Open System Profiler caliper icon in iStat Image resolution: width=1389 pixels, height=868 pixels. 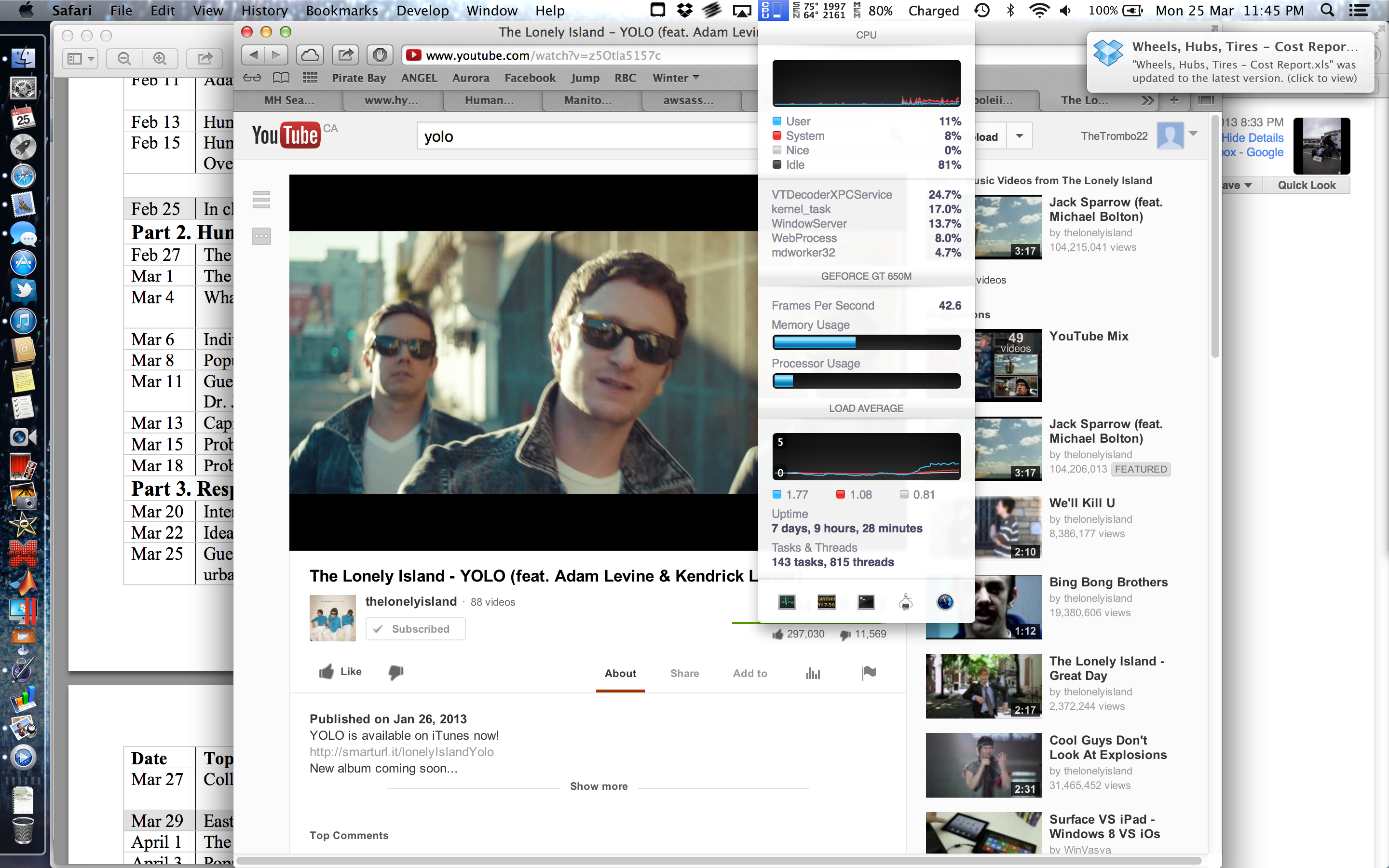click(906, 602)
